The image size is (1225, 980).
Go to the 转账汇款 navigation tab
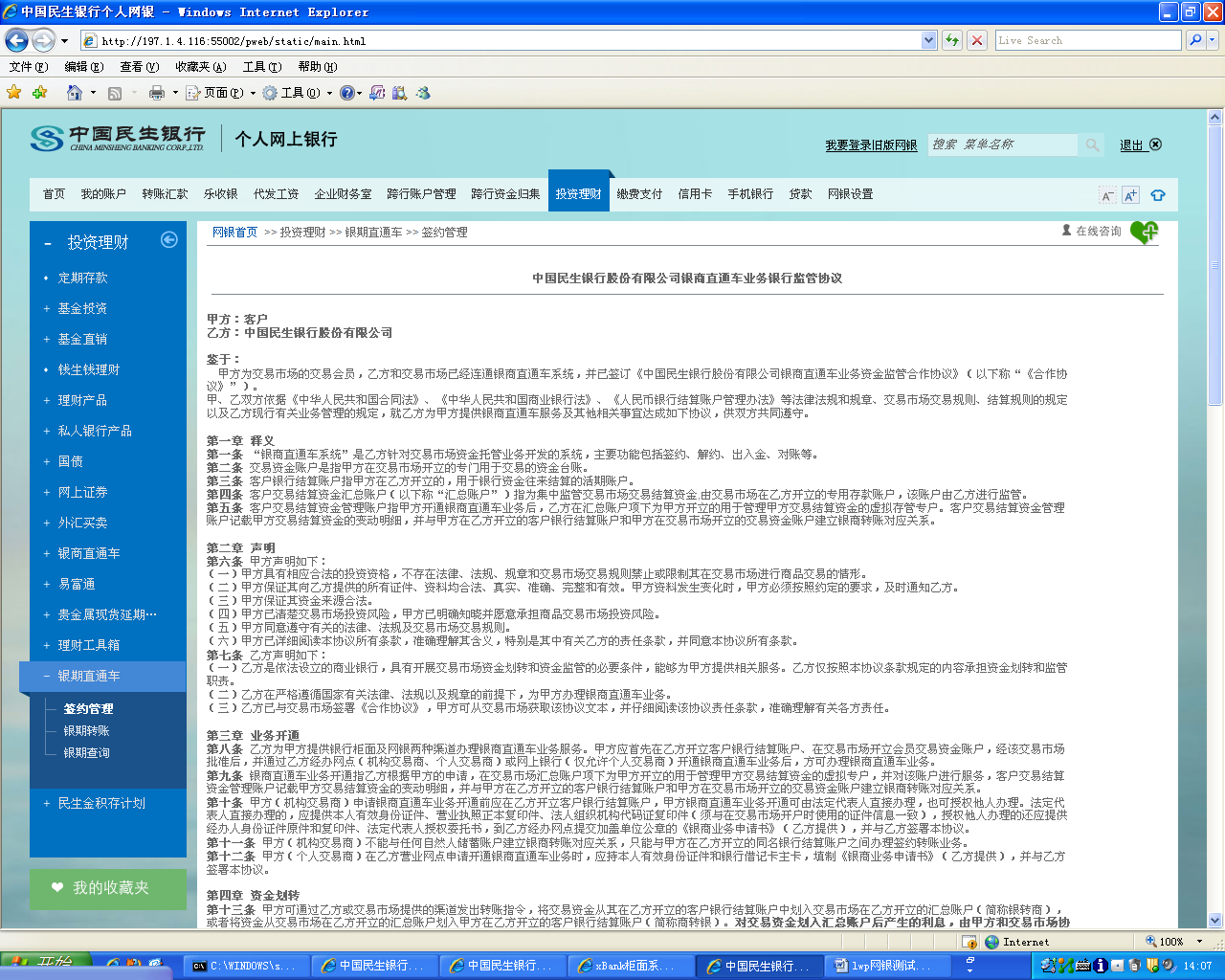[x=165, y=194]
